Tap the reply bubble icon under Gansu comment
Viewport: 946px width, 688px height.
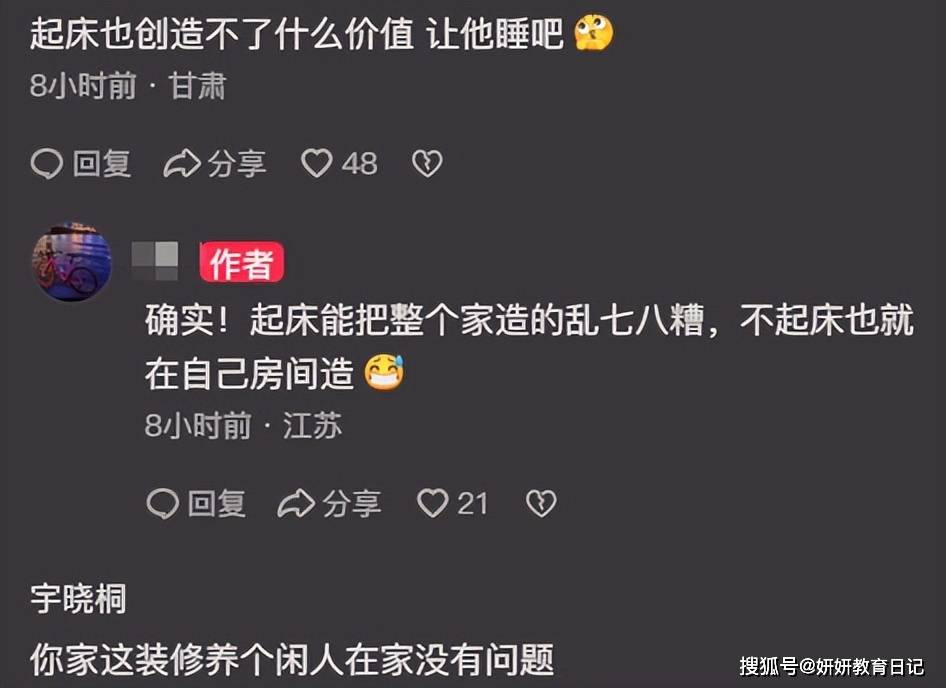[x=46, y=164]
